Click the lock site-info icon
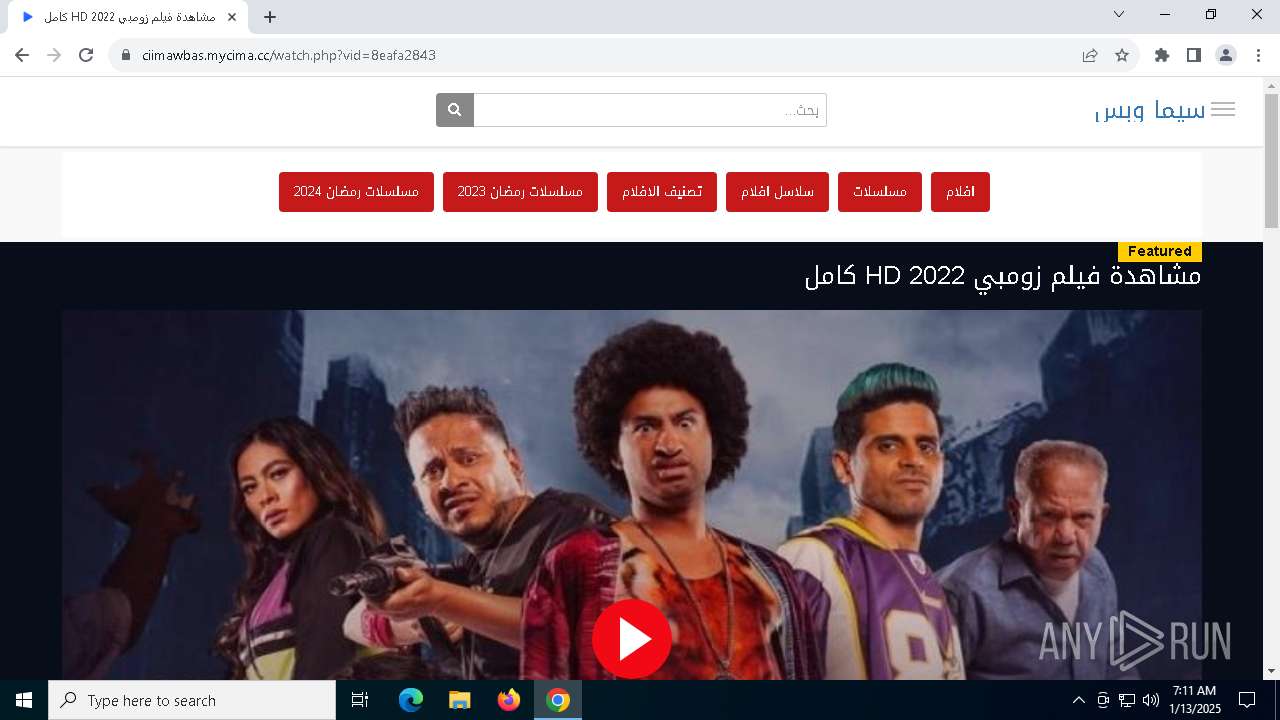 pos(126,55)
